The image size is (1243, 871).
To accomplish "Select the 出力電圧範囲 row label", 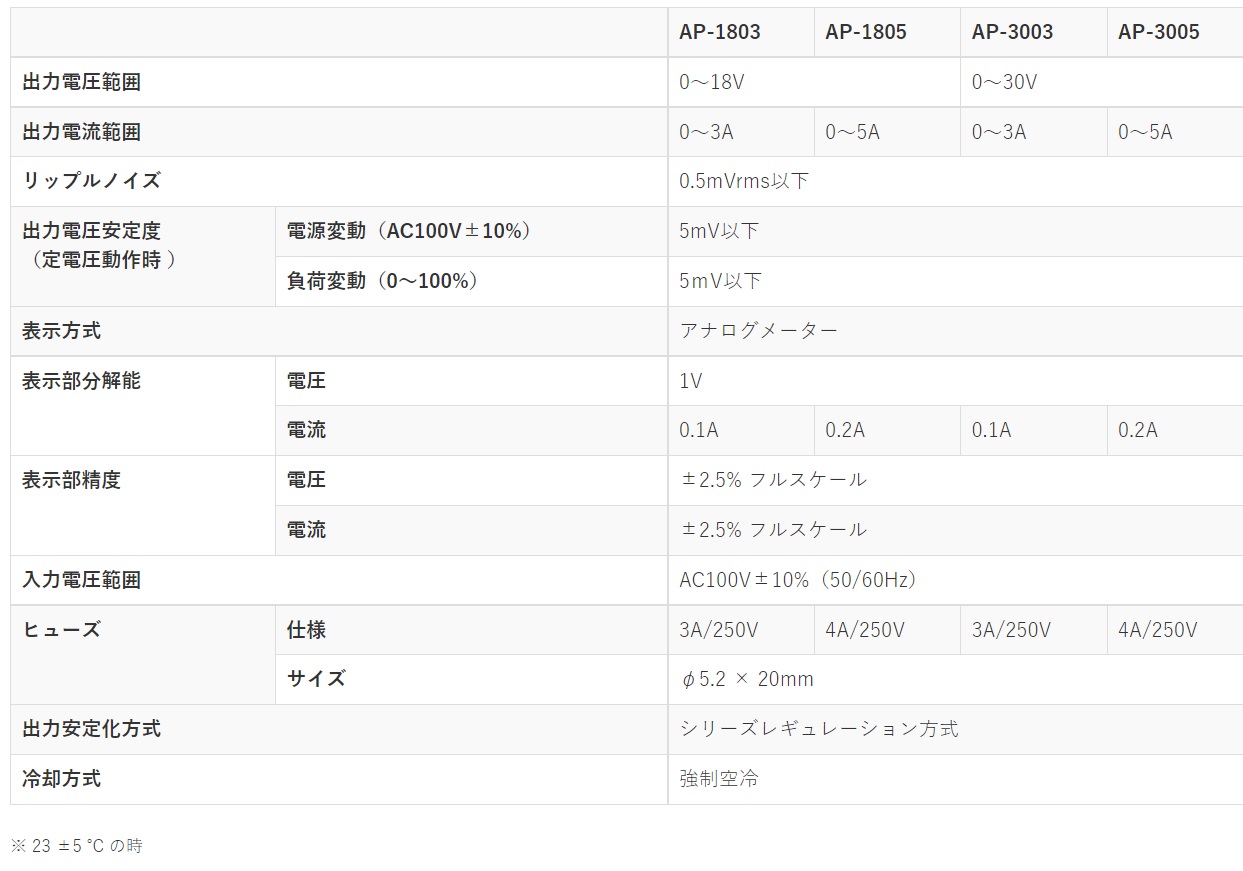I will pyautogui.click(x=82, y=82).
